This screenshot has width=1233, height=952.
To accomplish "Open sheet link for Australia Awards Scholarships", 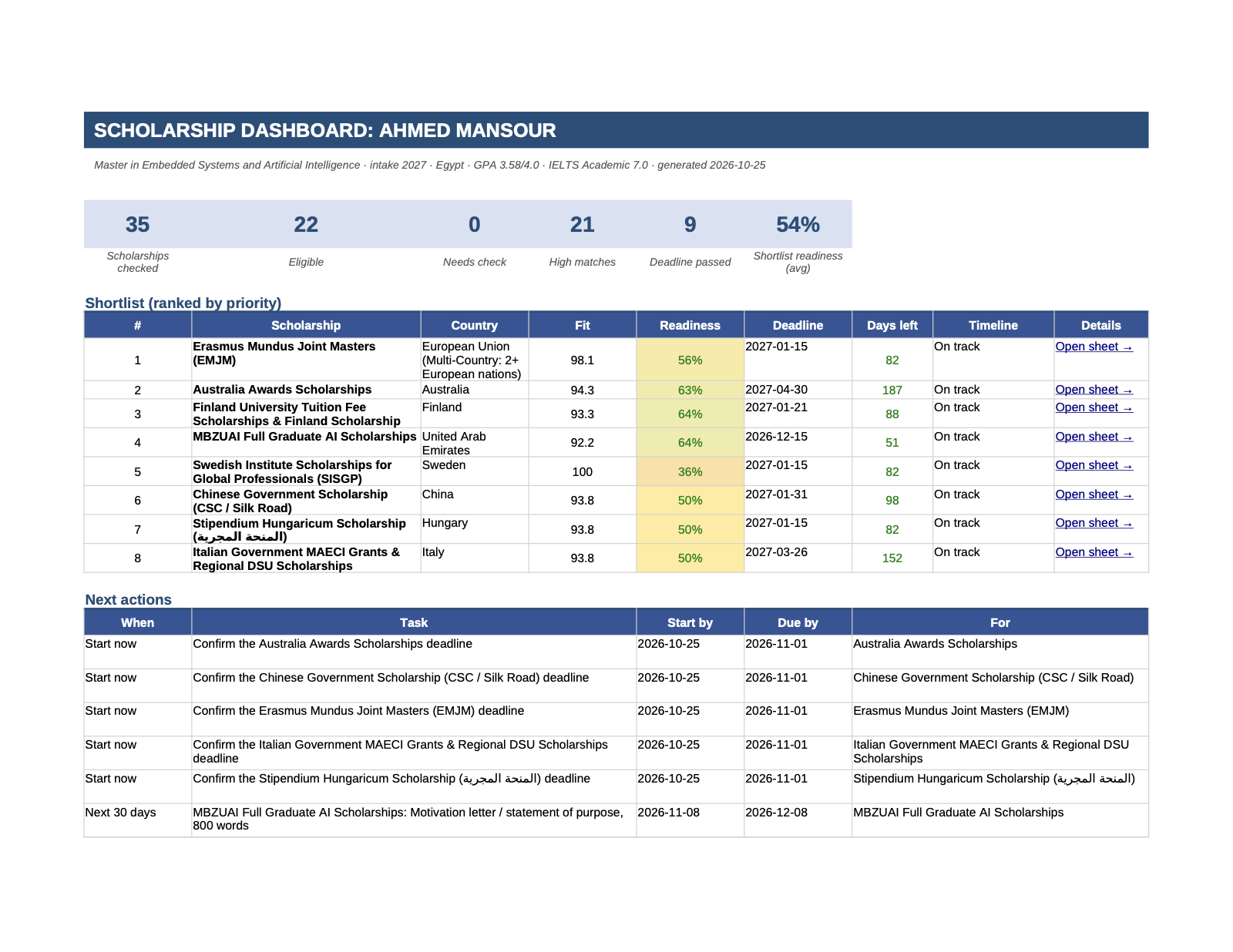I will coord(1094,390).
